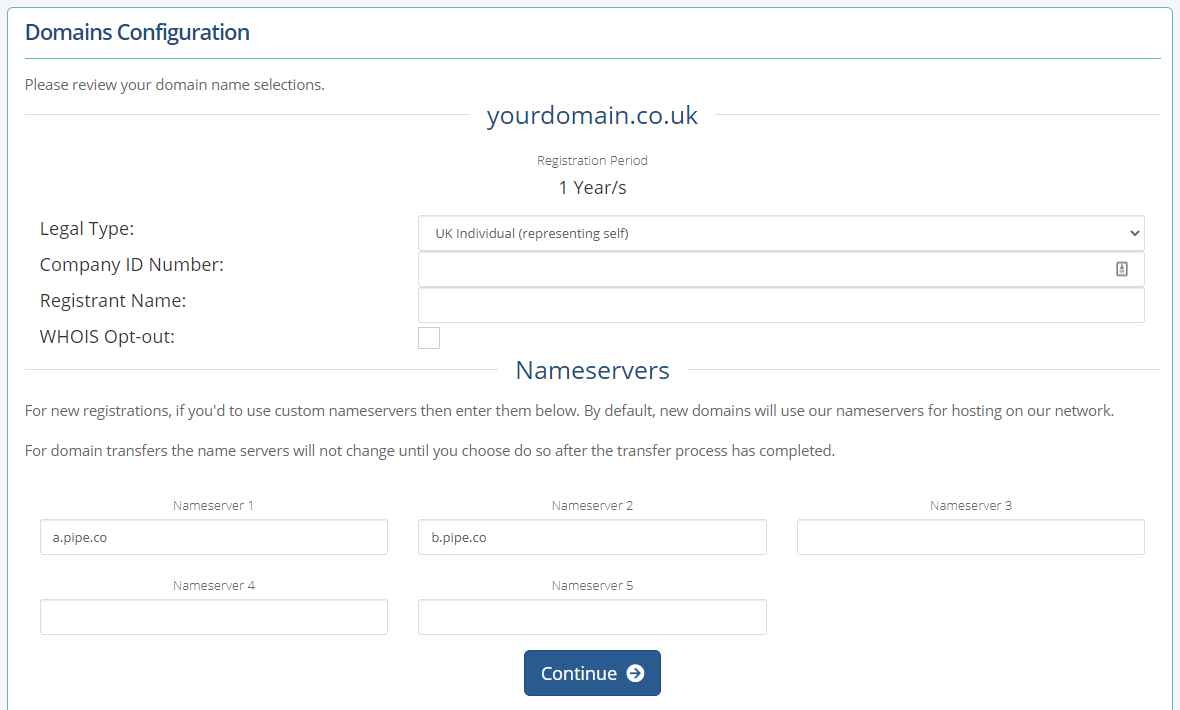Enable the WHOIS Opt-out checkbox
Image resolution: width=1180 pixels, height=710 pixels.
click(429, 338)
